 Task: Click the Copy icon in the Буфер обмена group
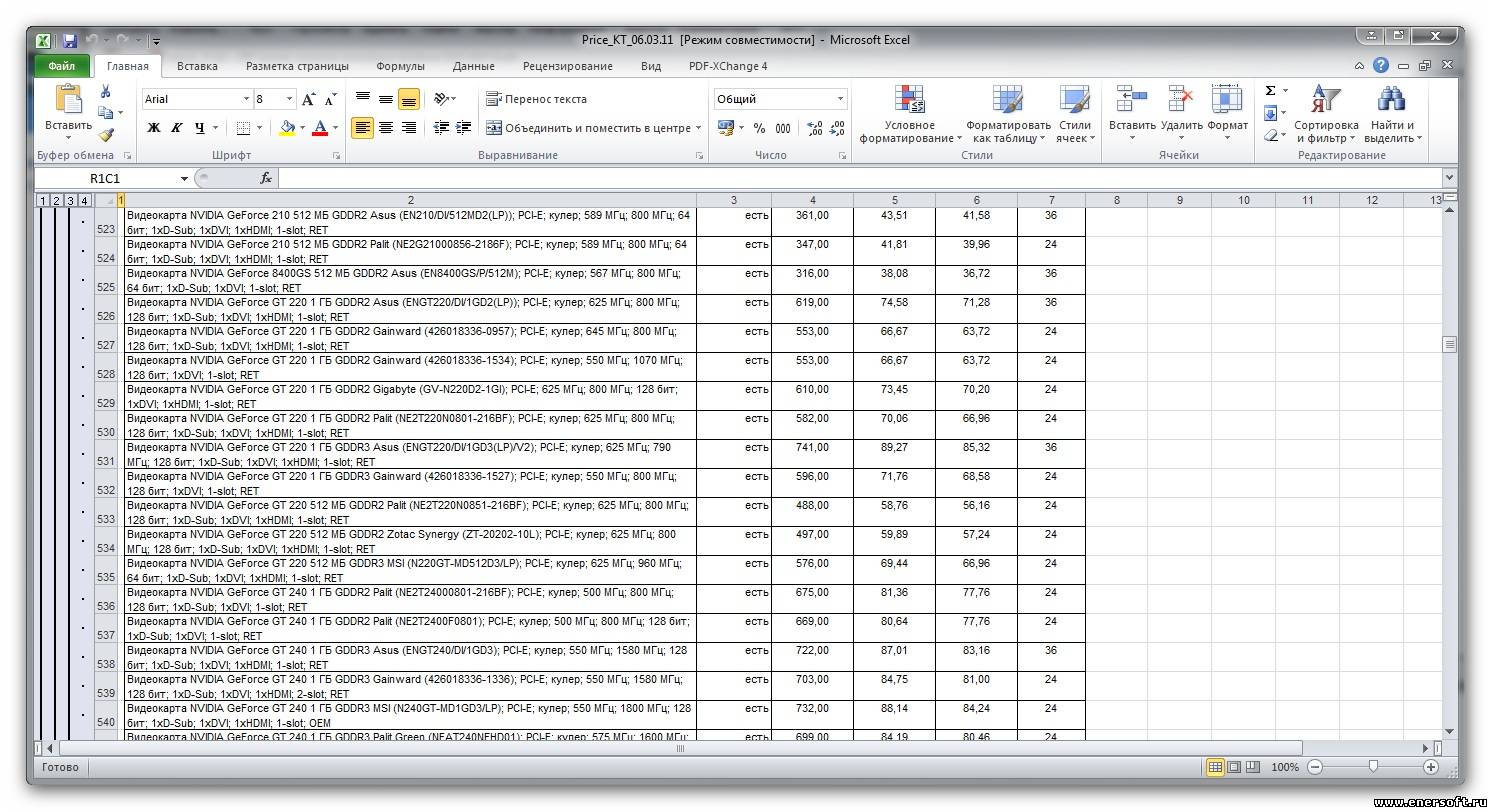coord(106,113)
